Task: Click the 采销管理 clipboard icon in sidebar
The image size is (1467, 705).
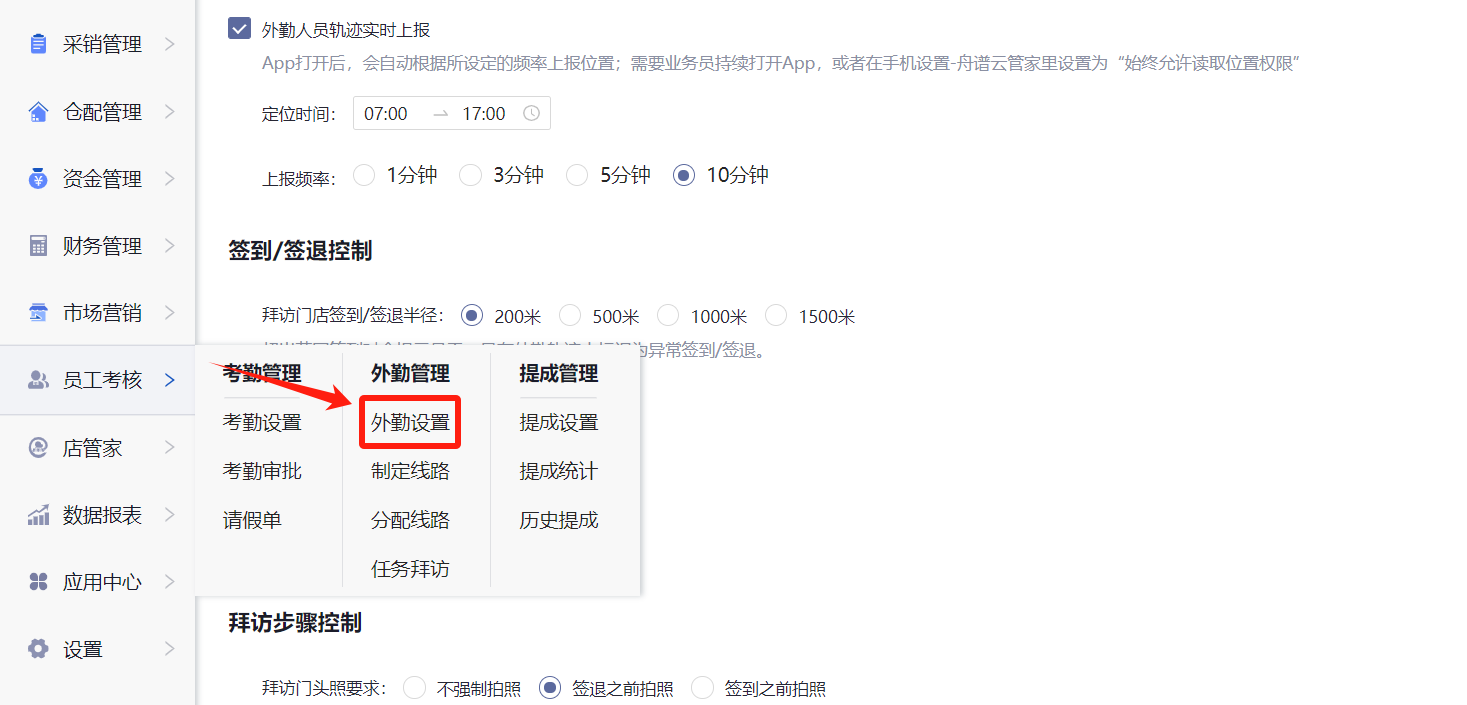Action: coord(38,44)
